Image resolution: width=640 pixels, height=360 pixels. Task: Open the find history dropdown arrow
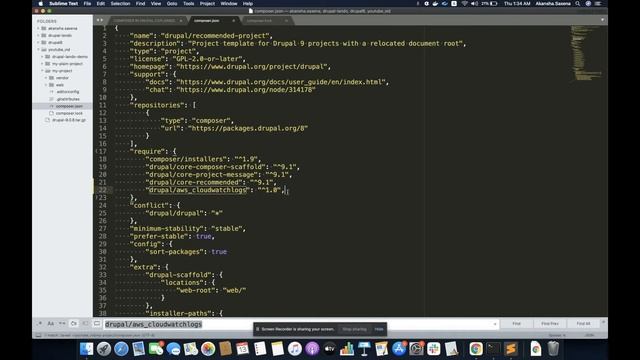[495, 324]
